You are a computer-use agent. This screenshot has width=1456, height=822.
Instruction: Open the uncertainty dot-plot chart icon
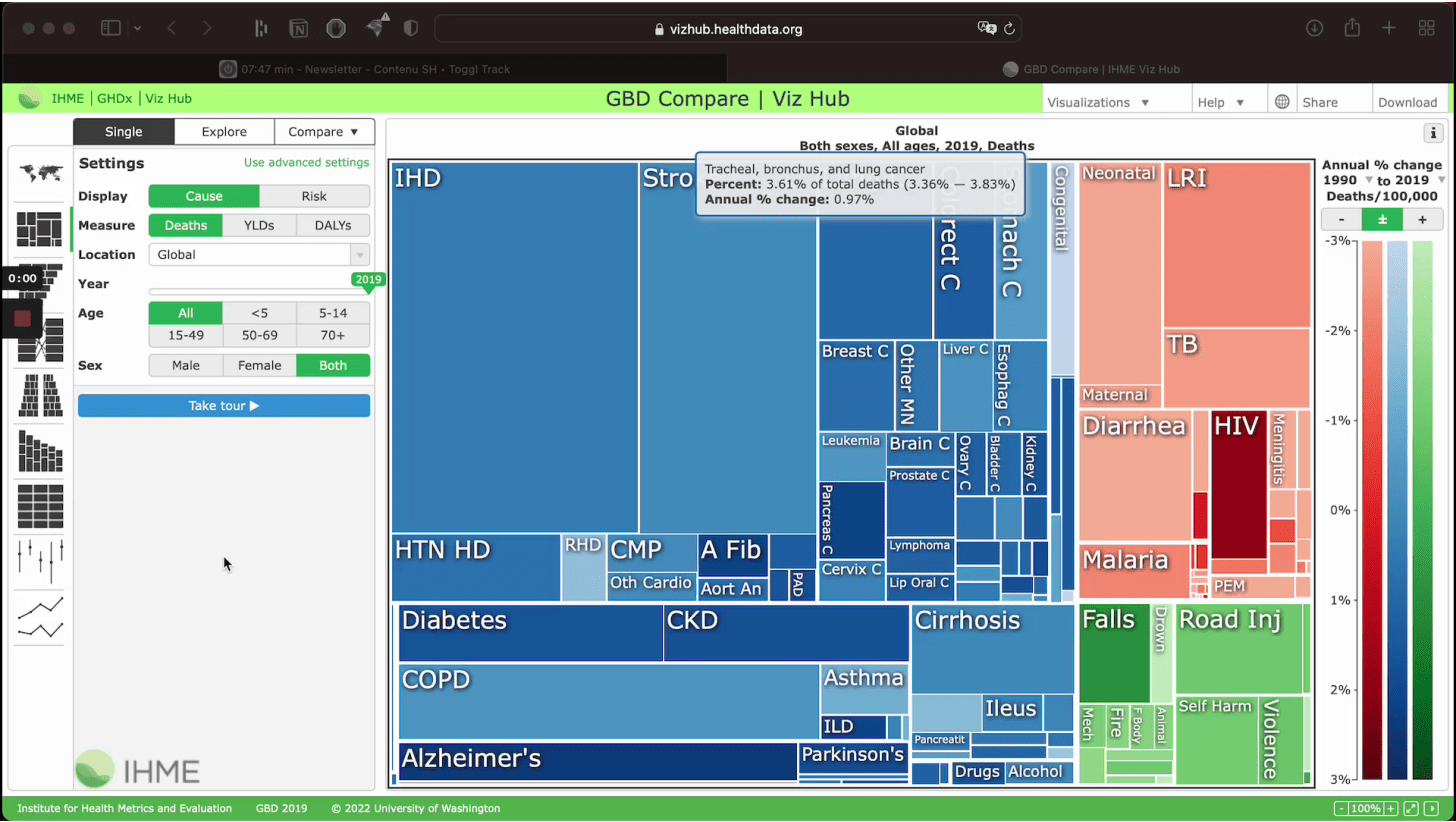pyautogui.click(x=40, y=561)
